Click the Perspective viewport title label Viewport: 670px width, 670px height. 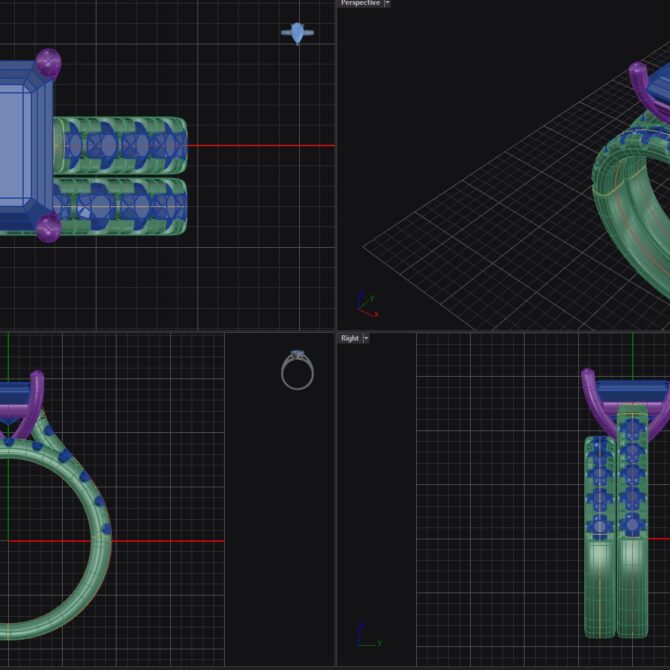point(360,3)
